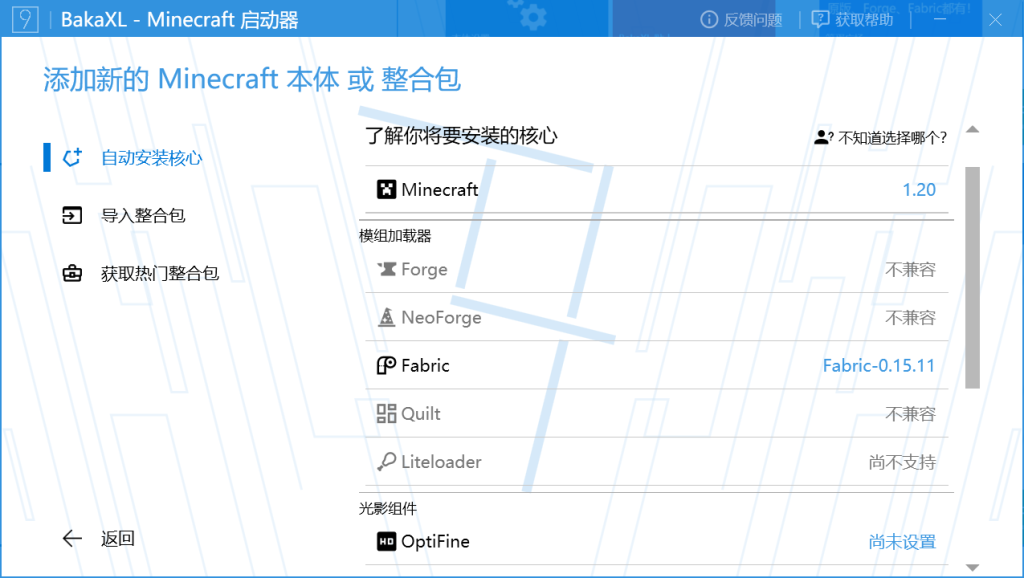
Task: Click the auto-install core refresh-plus icon
Action: [72, 157]
